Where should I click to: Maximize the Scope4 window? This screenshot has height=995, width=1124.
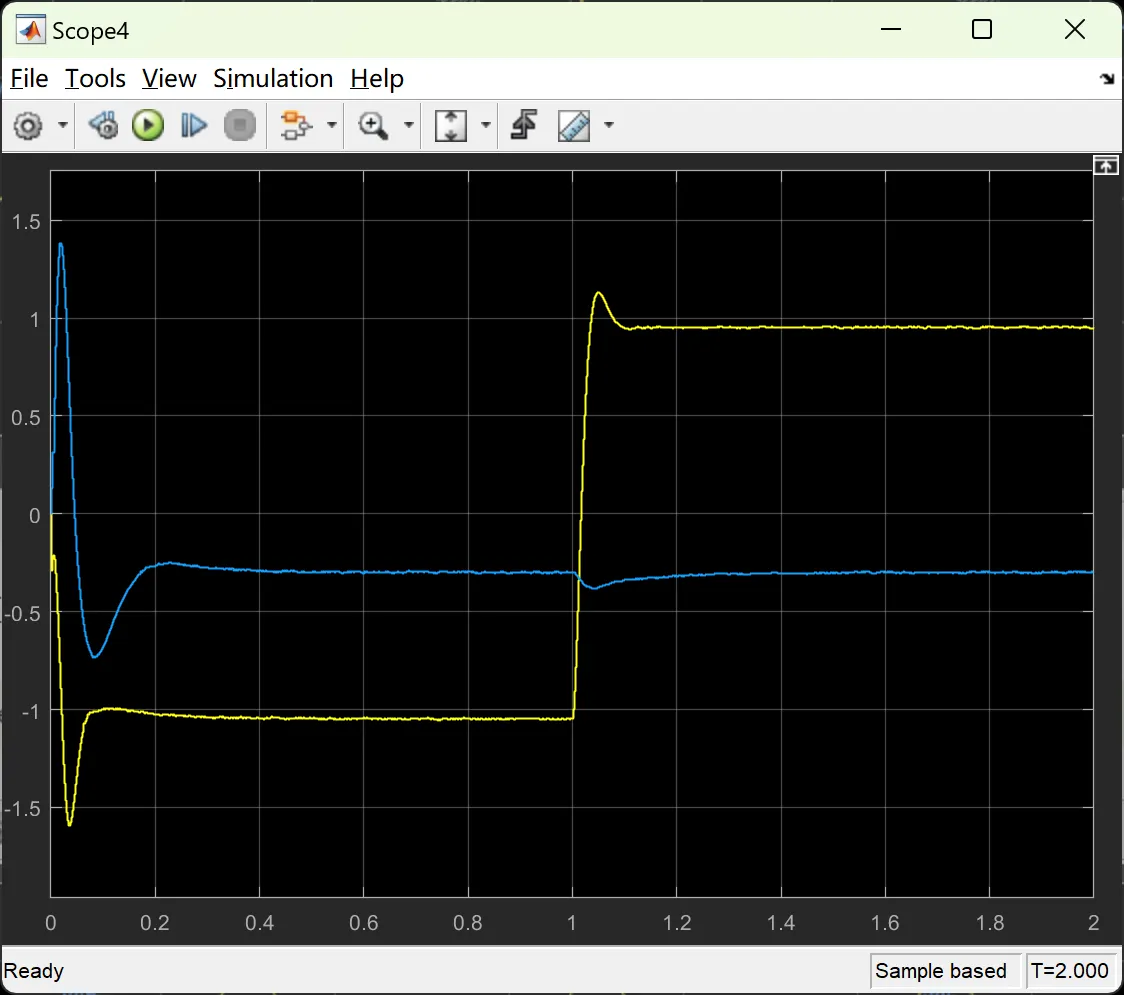pyautogui.click(x=981, y=29)
